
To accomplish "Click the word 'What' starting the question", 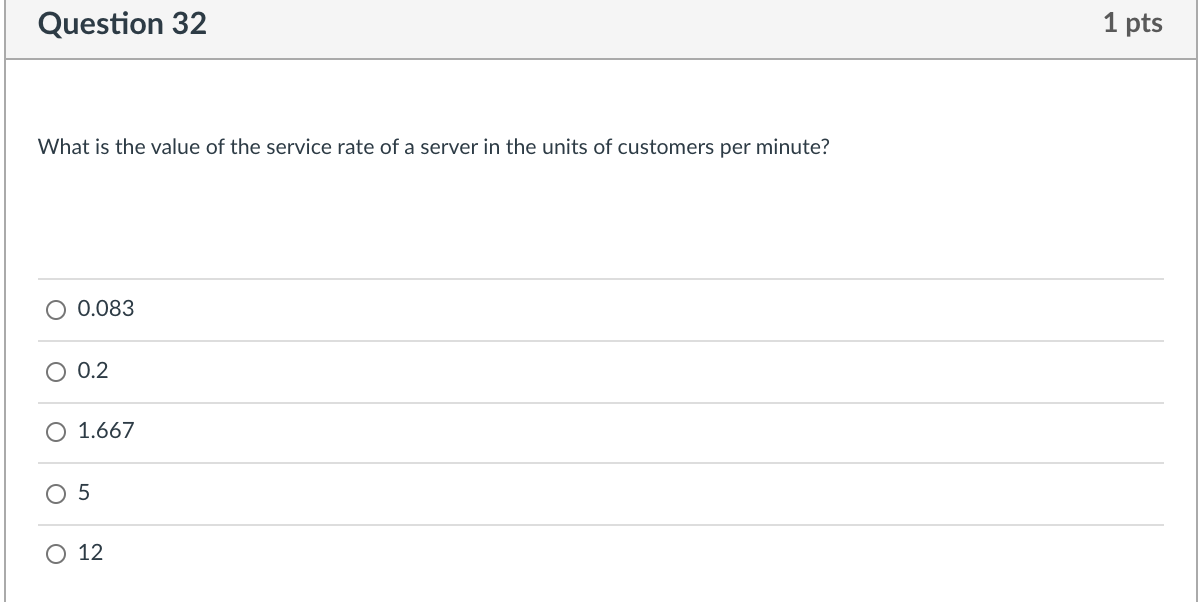I will click(x=59, y=148).
